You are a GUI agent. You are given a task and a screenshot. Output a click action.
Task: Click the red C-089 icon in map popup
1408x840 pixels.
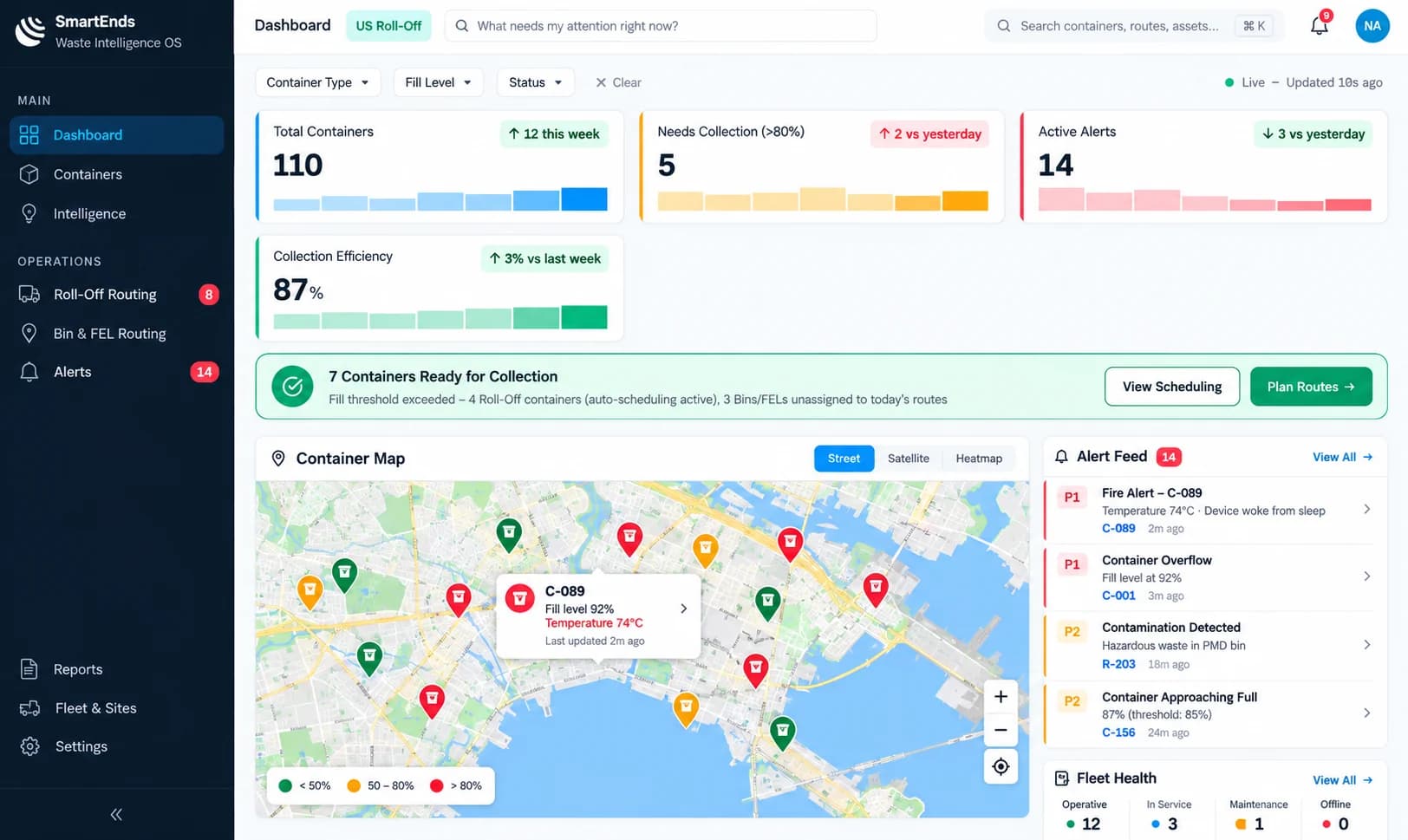(x=520, y=598)
